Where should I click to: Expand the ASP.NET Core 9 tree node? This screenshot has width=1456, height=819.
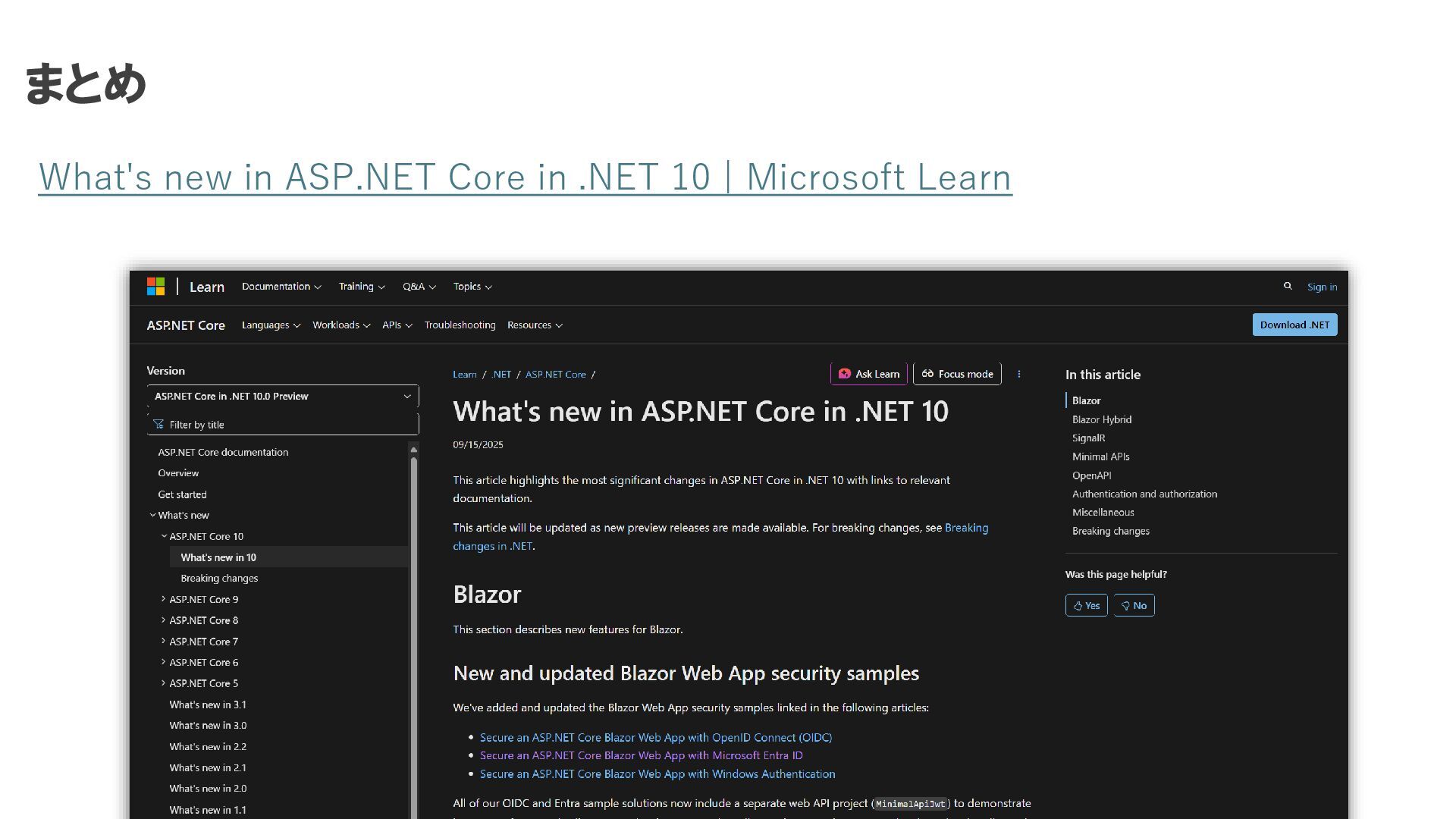(163, 599)
